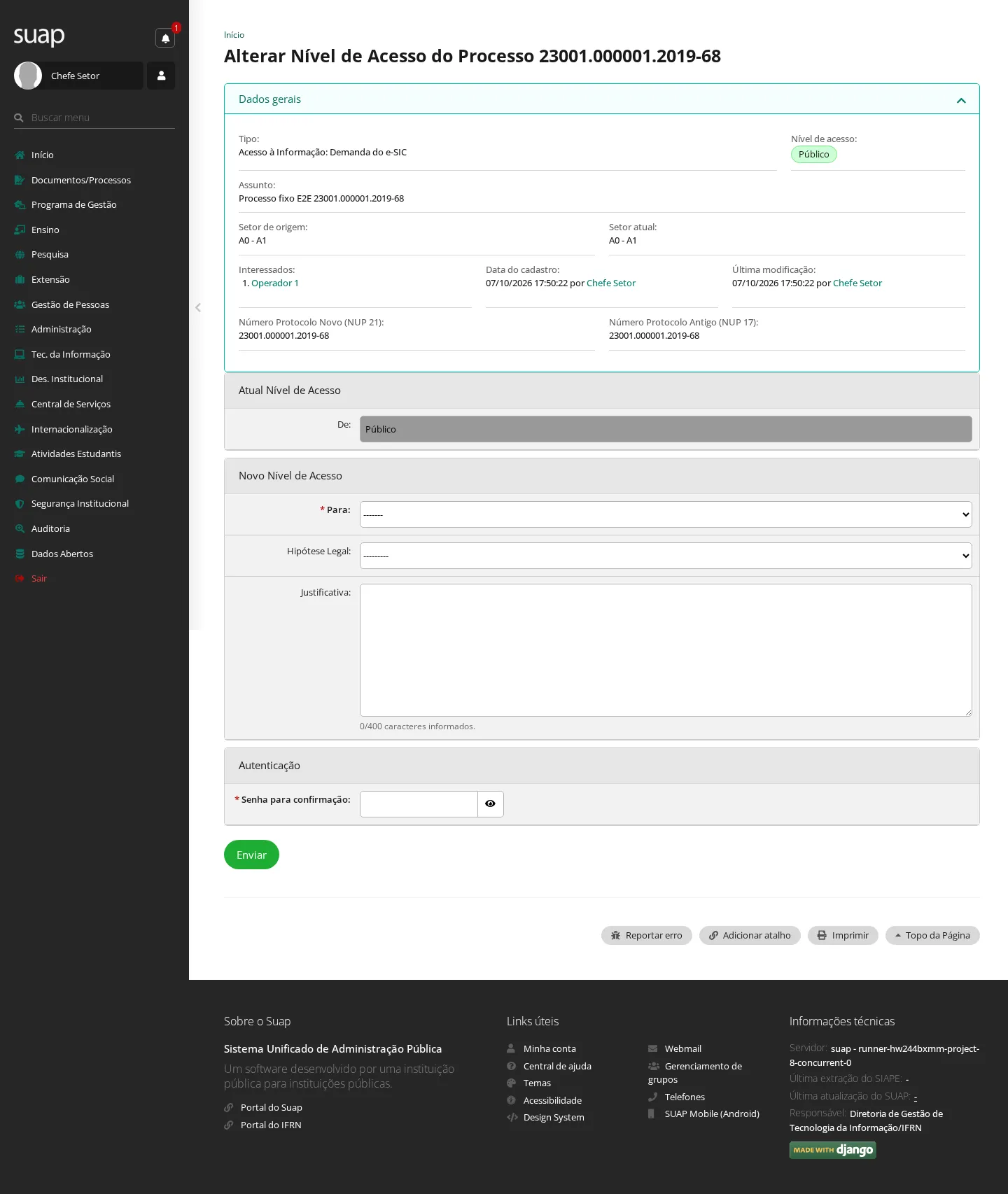Click the Internacionalização plane icon
The width and height of the screenshot is (1008, 1194).
[20, 429]
